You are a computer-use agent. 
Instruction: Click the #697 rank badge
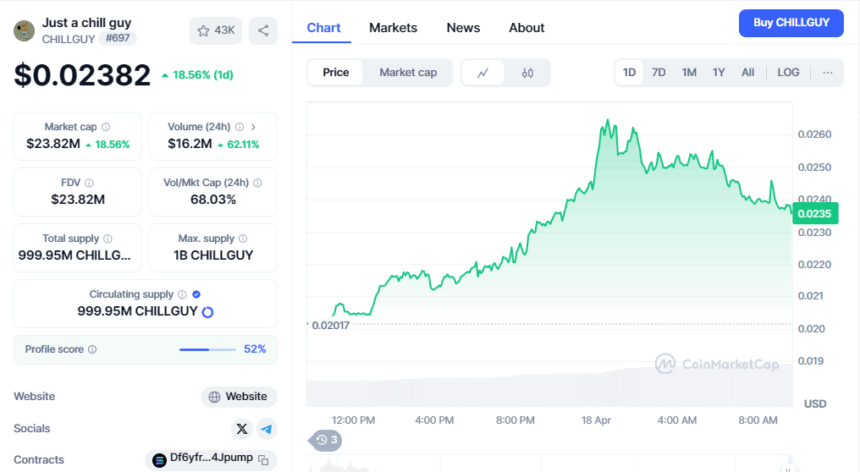pyautogui.click(x=118, y=38)
